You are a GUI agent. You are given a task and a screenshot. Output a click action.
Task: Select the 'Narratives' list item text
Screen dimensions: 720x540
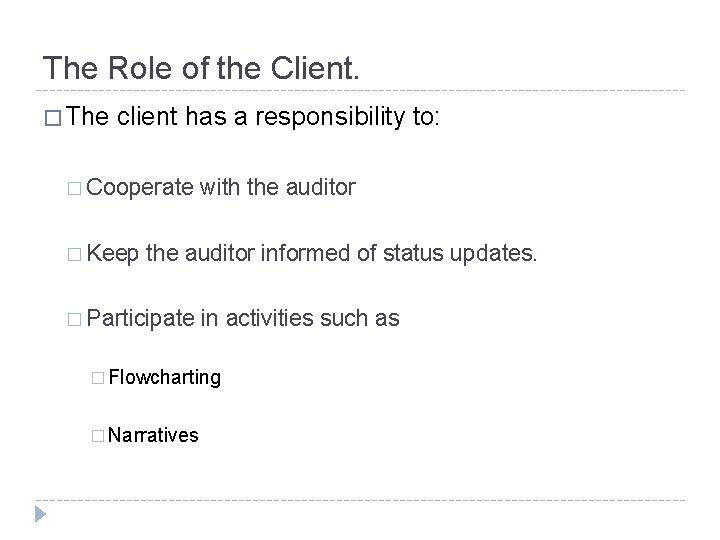coord(154,434)
